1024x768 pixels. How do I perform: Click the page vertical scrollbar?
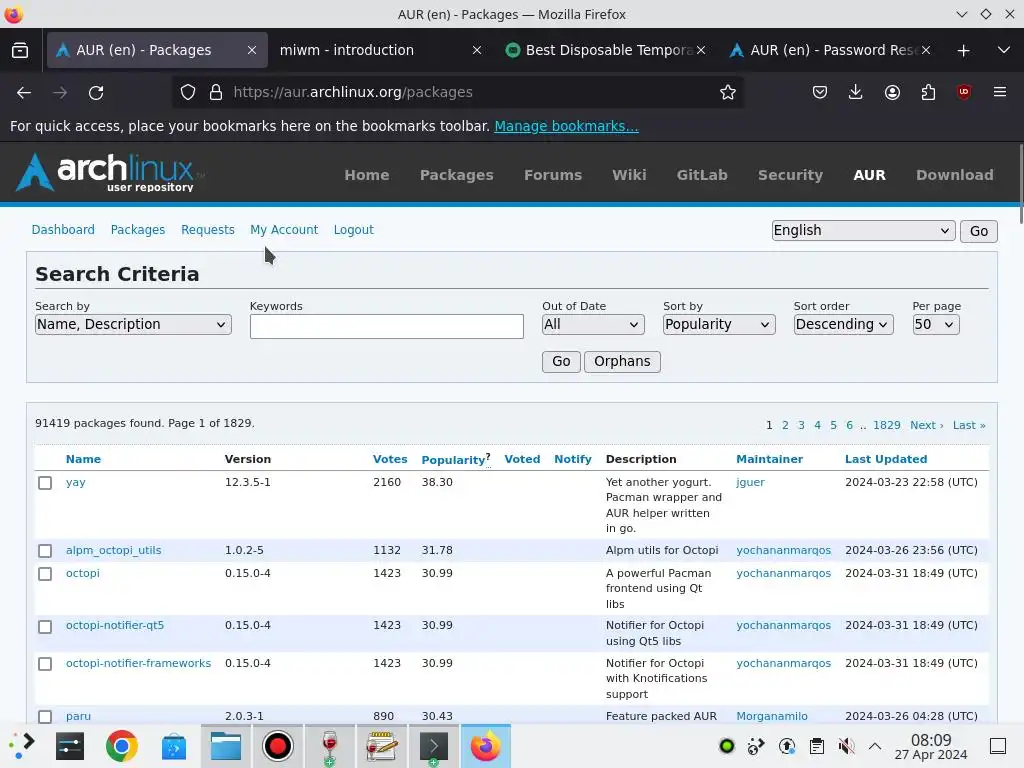pos(1020,184)
